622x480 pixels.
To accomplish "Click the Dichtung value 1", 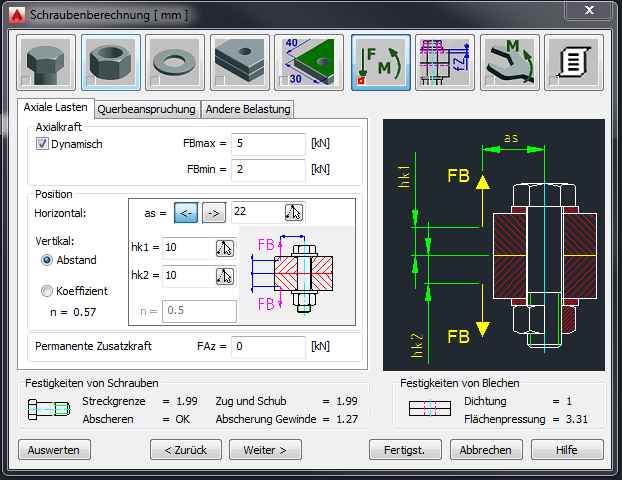I will coord(569,401).
